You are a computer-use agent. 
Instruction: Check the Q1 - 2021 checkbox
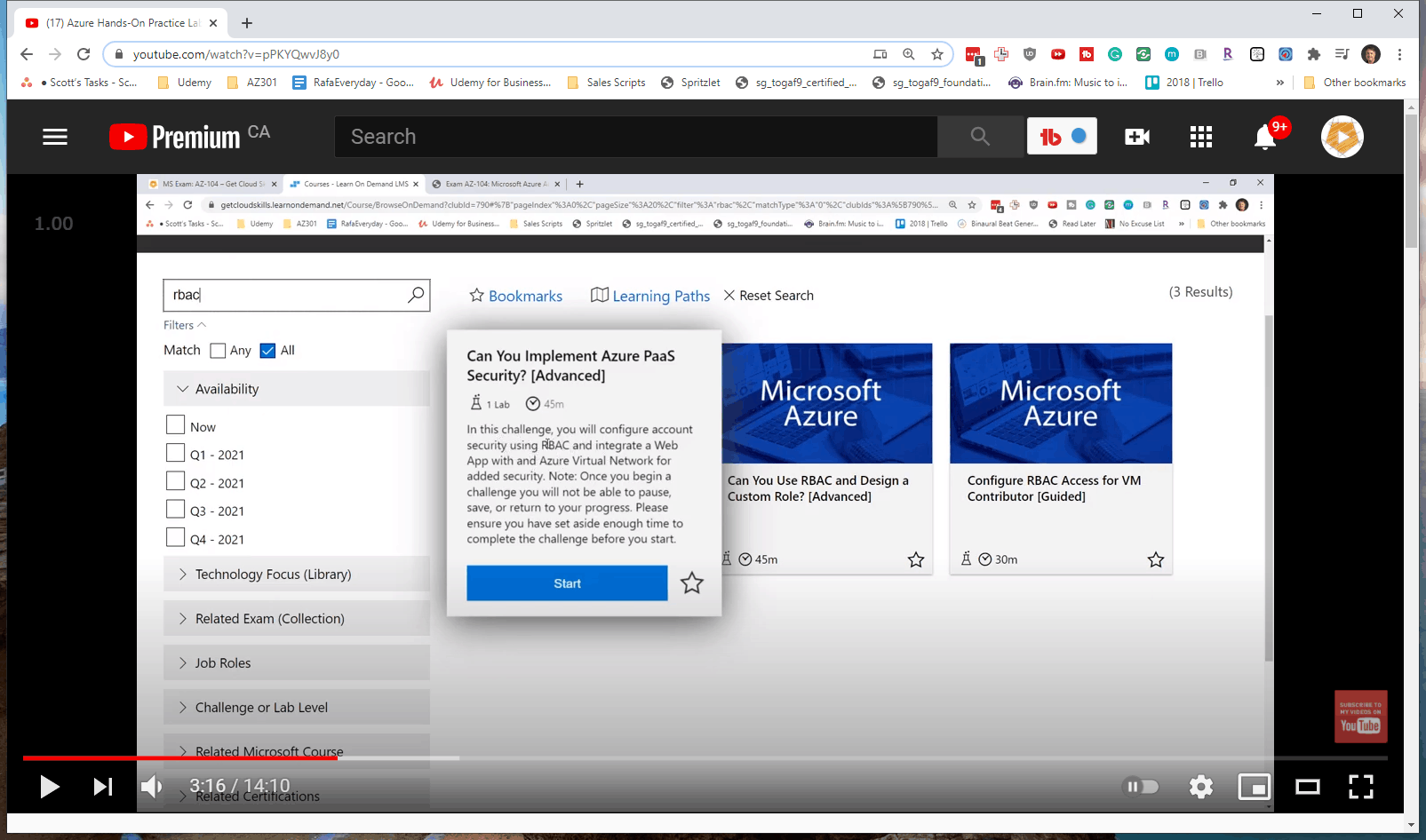point(176,453)
